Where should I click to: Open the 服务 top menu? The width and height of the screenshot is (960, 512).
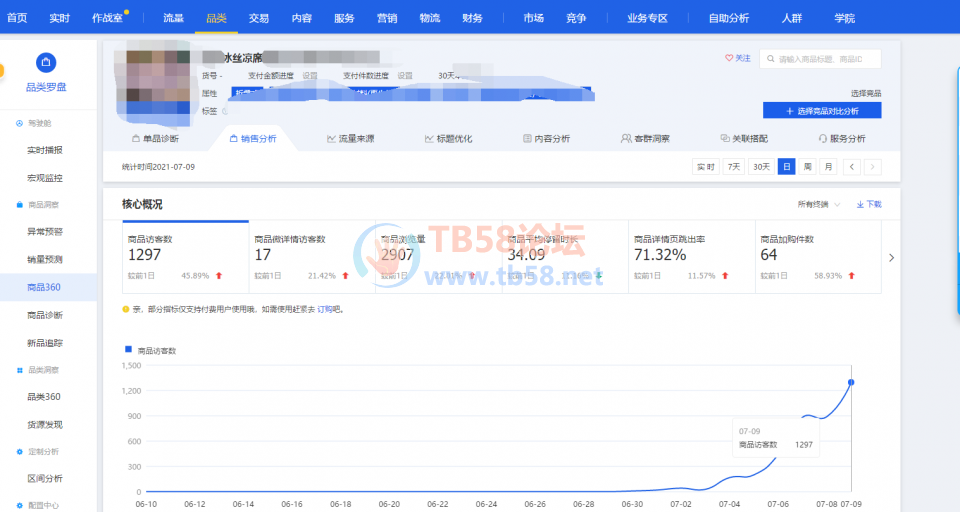[344, 18]
